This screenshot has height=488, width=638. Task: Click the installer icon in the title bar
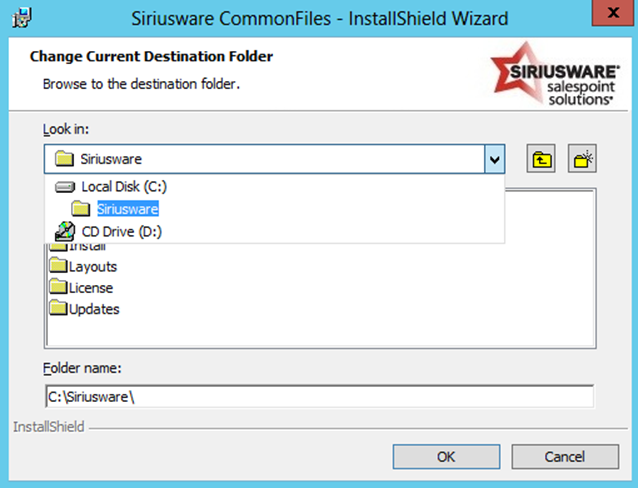[x=18, y=18]
